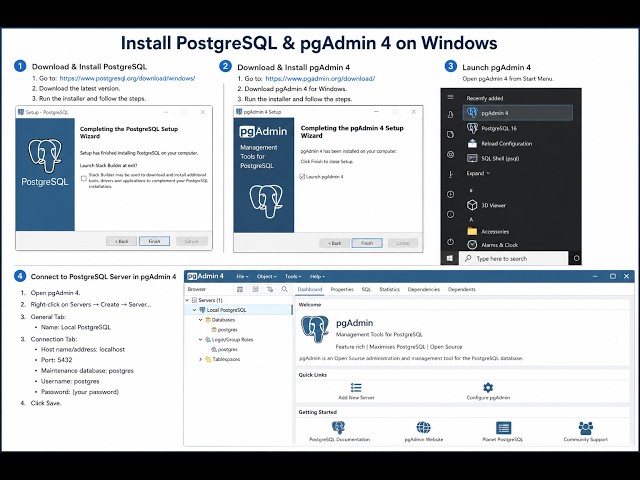This screenshot has height=480, width=640.
Task: Switch to the Statistics tab
Action: pyautogui.click(x=389, y=289)
